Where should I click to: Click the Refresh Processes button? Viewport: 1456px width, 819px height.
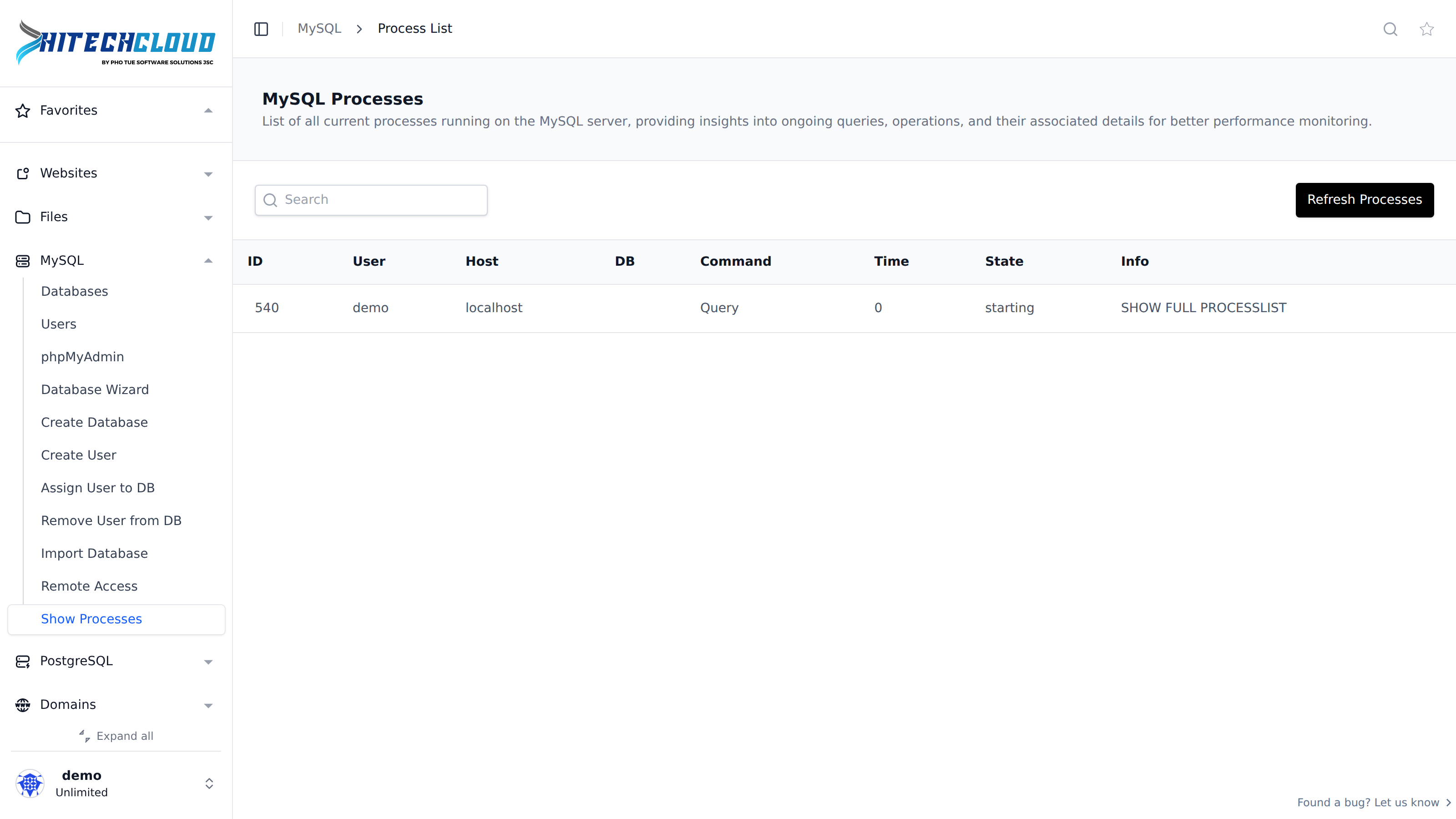(x=1365, y=200)
